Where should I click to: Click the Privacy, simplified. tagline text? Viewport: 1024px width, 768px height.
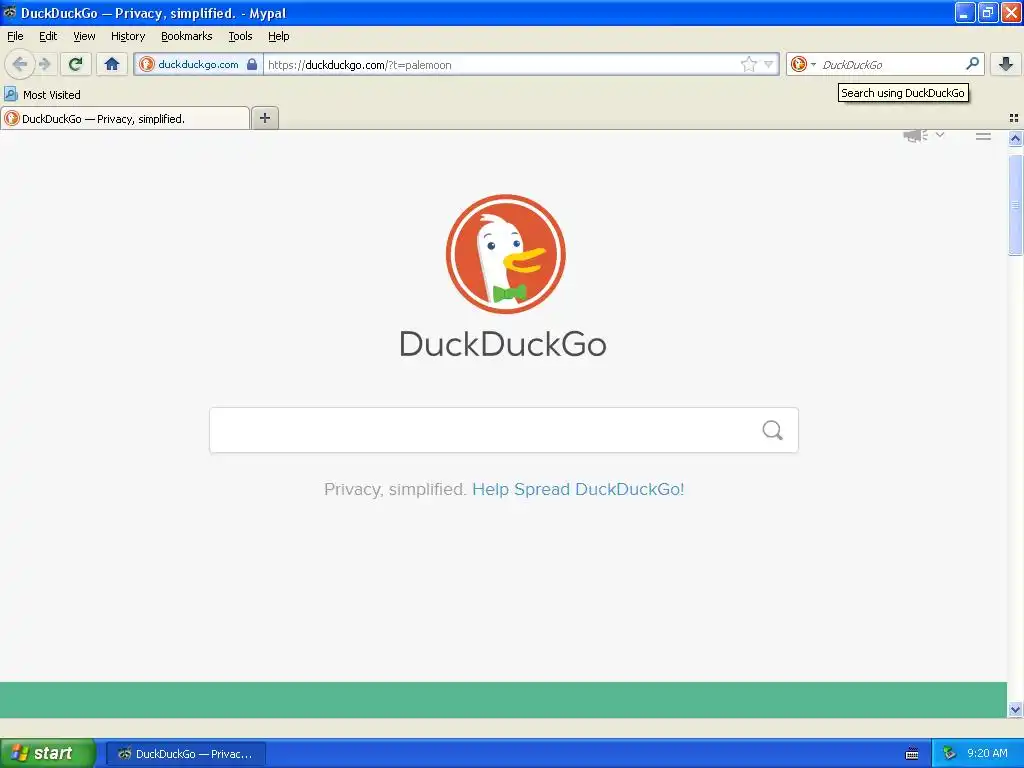coord(395,489)
